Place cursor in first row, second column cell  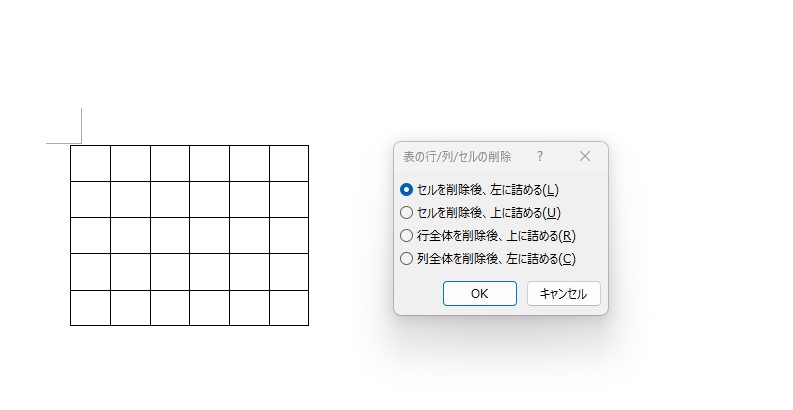130,163
